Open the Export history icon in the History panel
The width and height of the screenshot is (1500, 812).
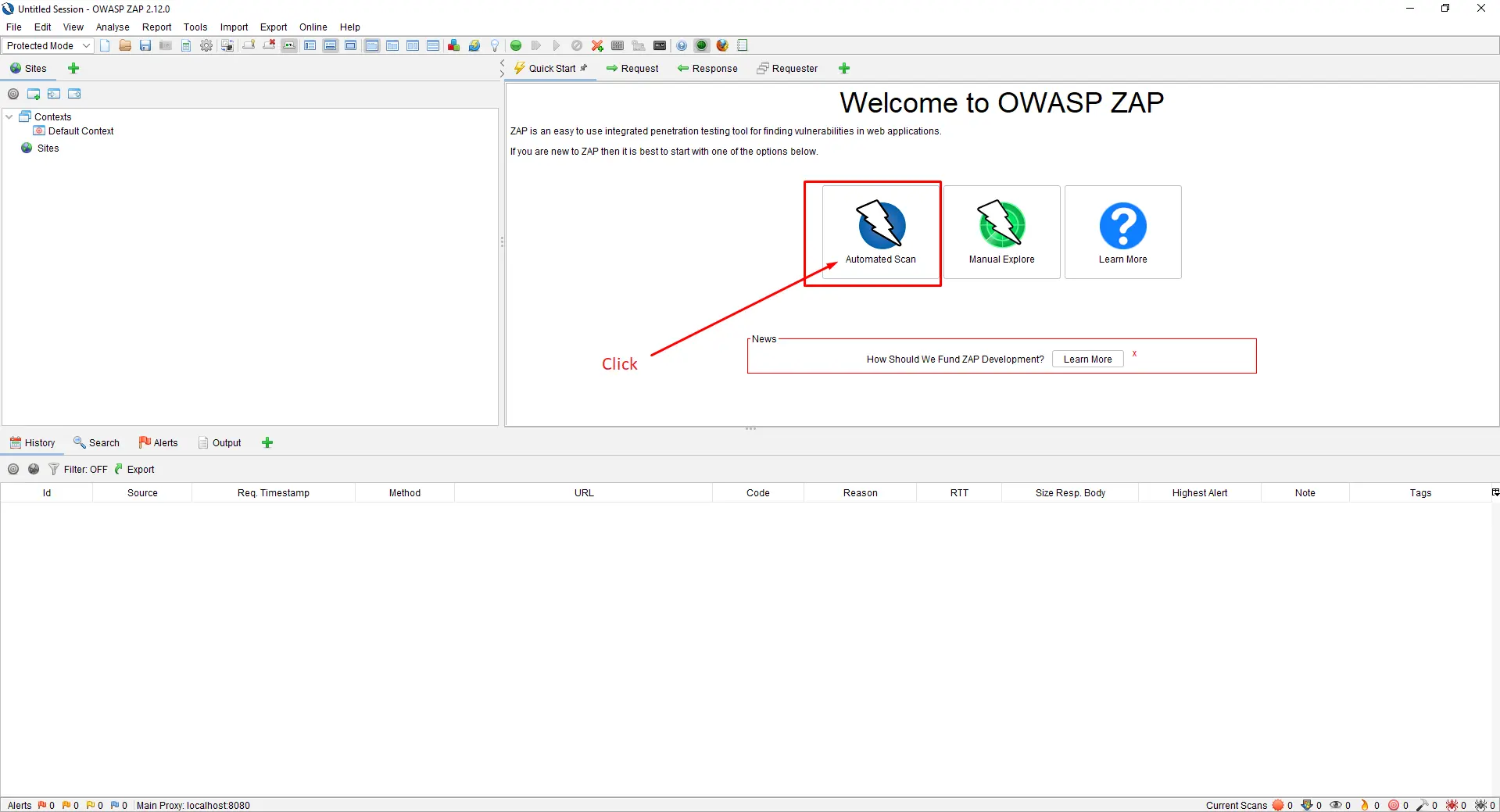[134, 469]
